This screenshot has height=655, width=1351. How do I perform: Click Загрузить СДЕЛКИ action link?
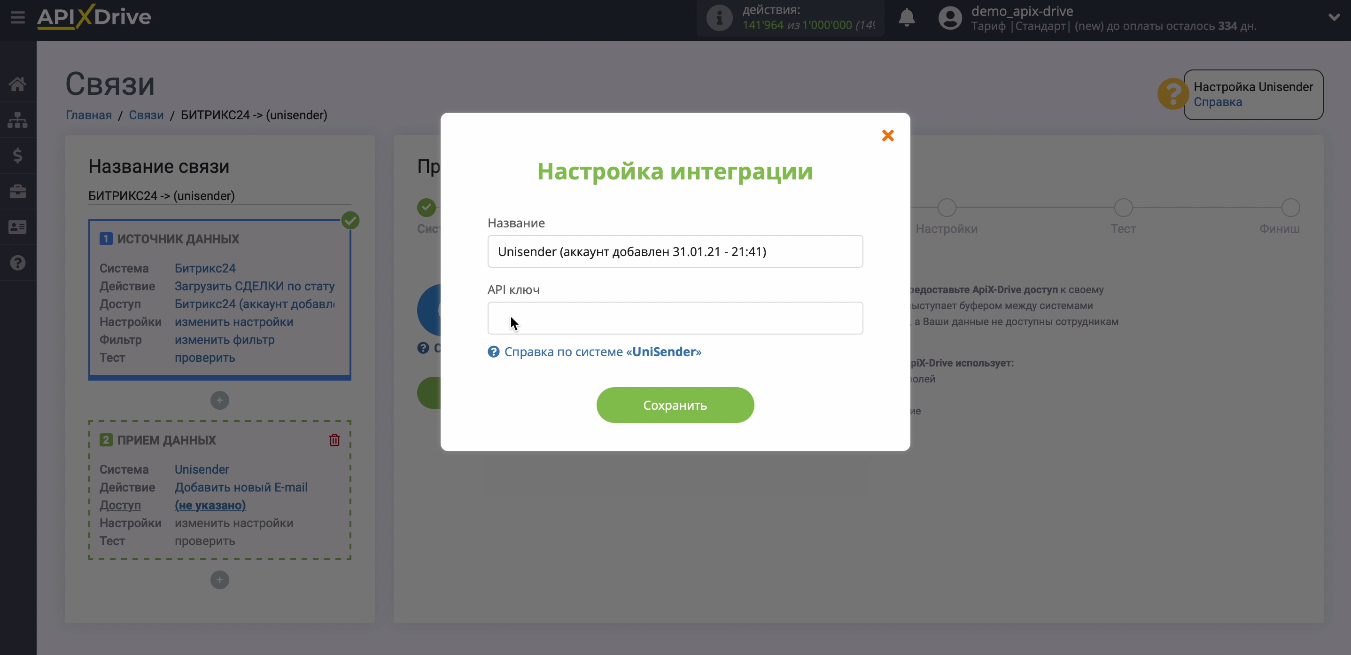point(255,286)
